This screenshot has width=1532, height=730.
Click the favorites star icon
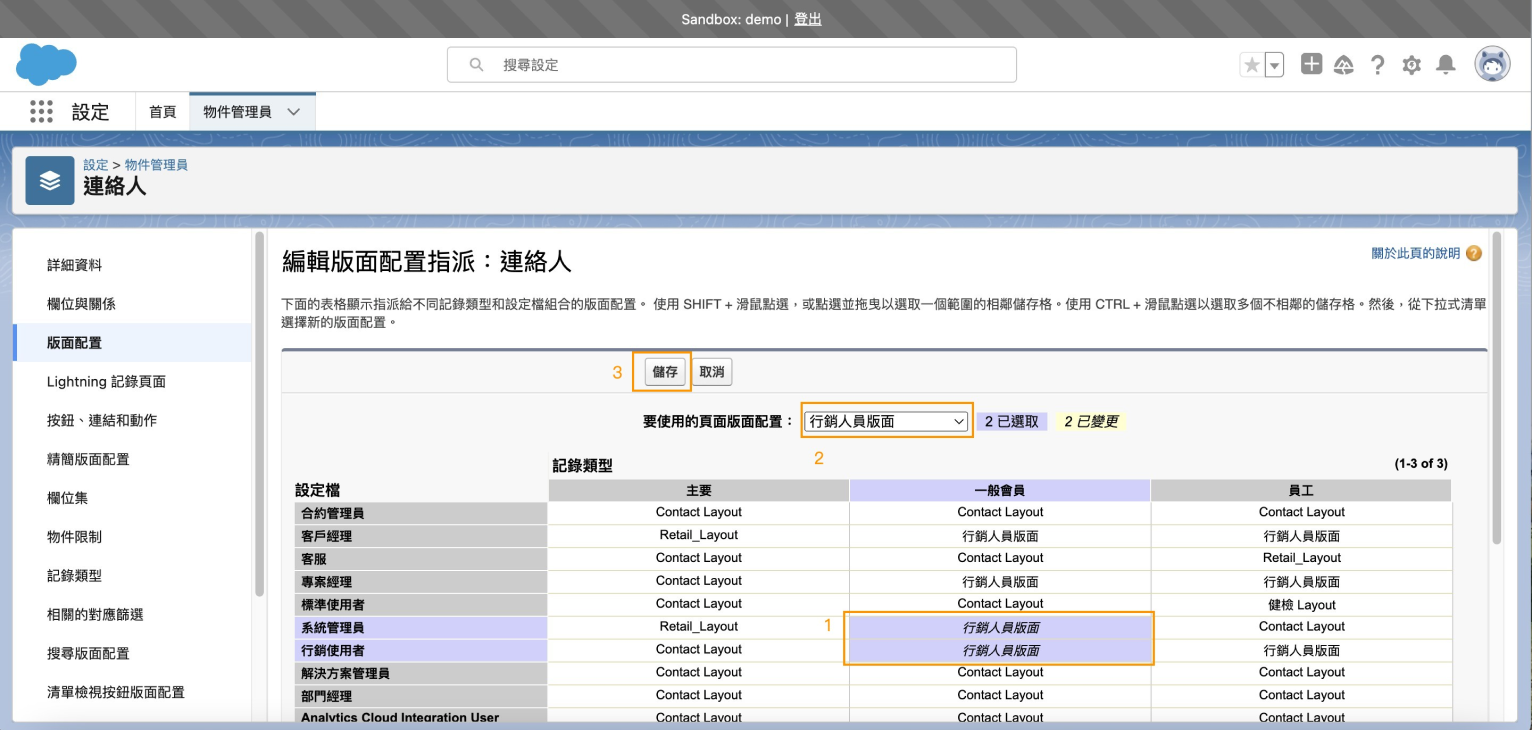(x=1251, y=65)
